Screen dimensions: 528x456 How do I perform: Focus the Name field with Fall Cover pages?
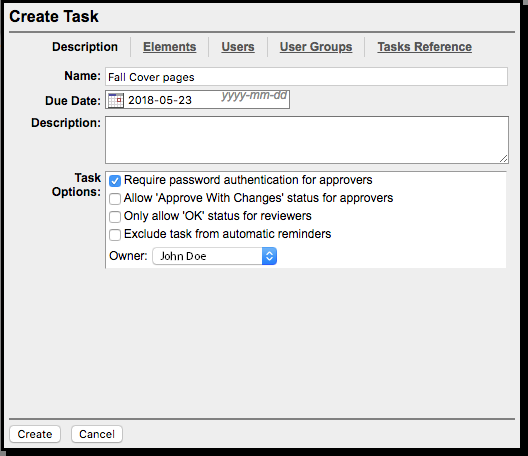[x=306, y=77]
